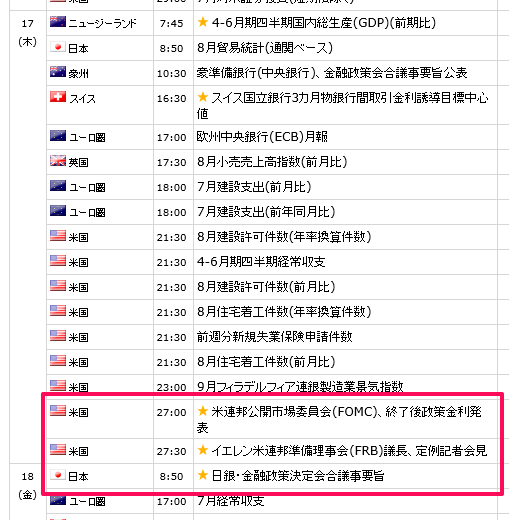Select the event '7月建設支出(前月比)'
509x520 pixels.
pos(254,187)
